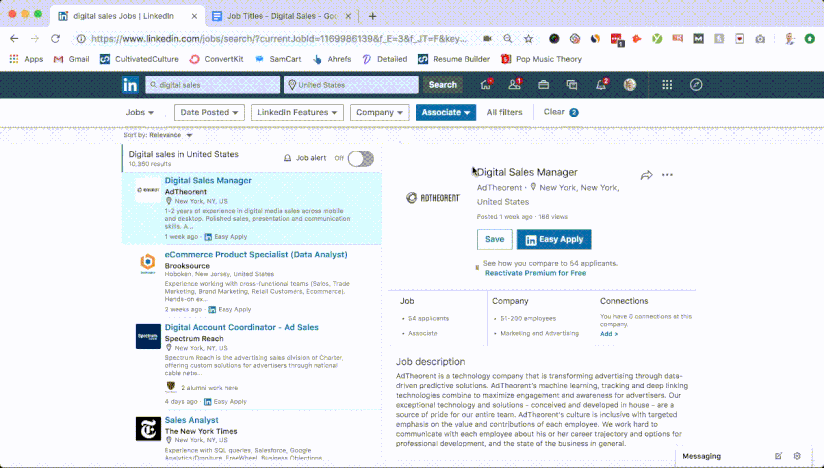Clear the applied filters
The height and width of the screenshot is (468, 824).
coord(561,112)
